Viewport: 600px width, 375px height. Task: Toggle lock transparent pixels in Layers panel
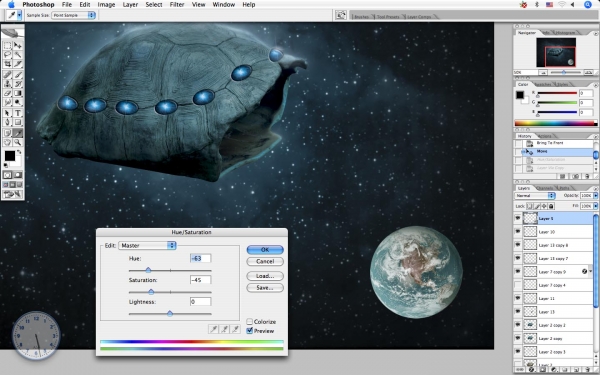tap(530, 206)
